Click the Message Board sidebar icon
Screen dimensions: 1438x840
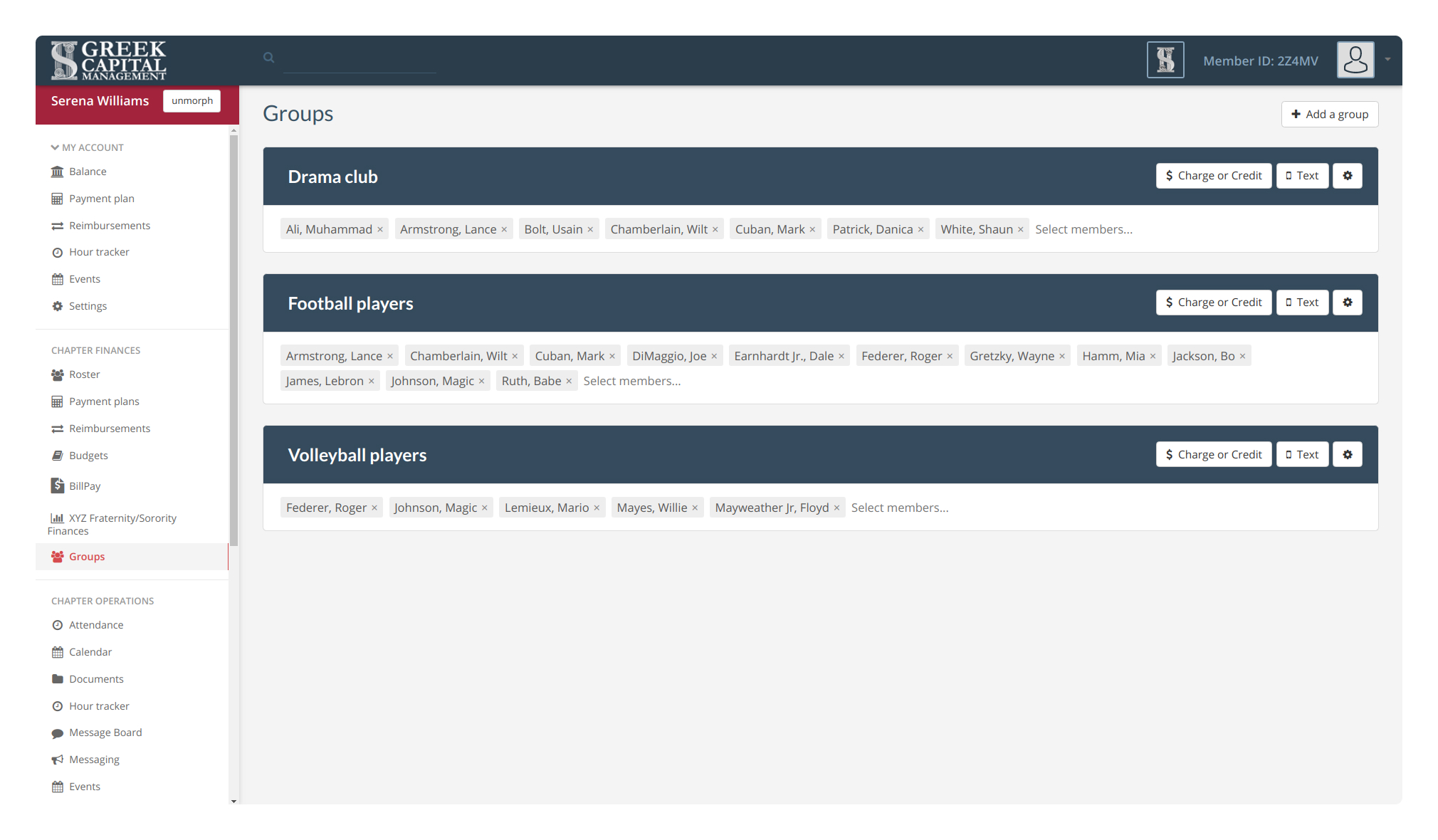tap(57, 733)
